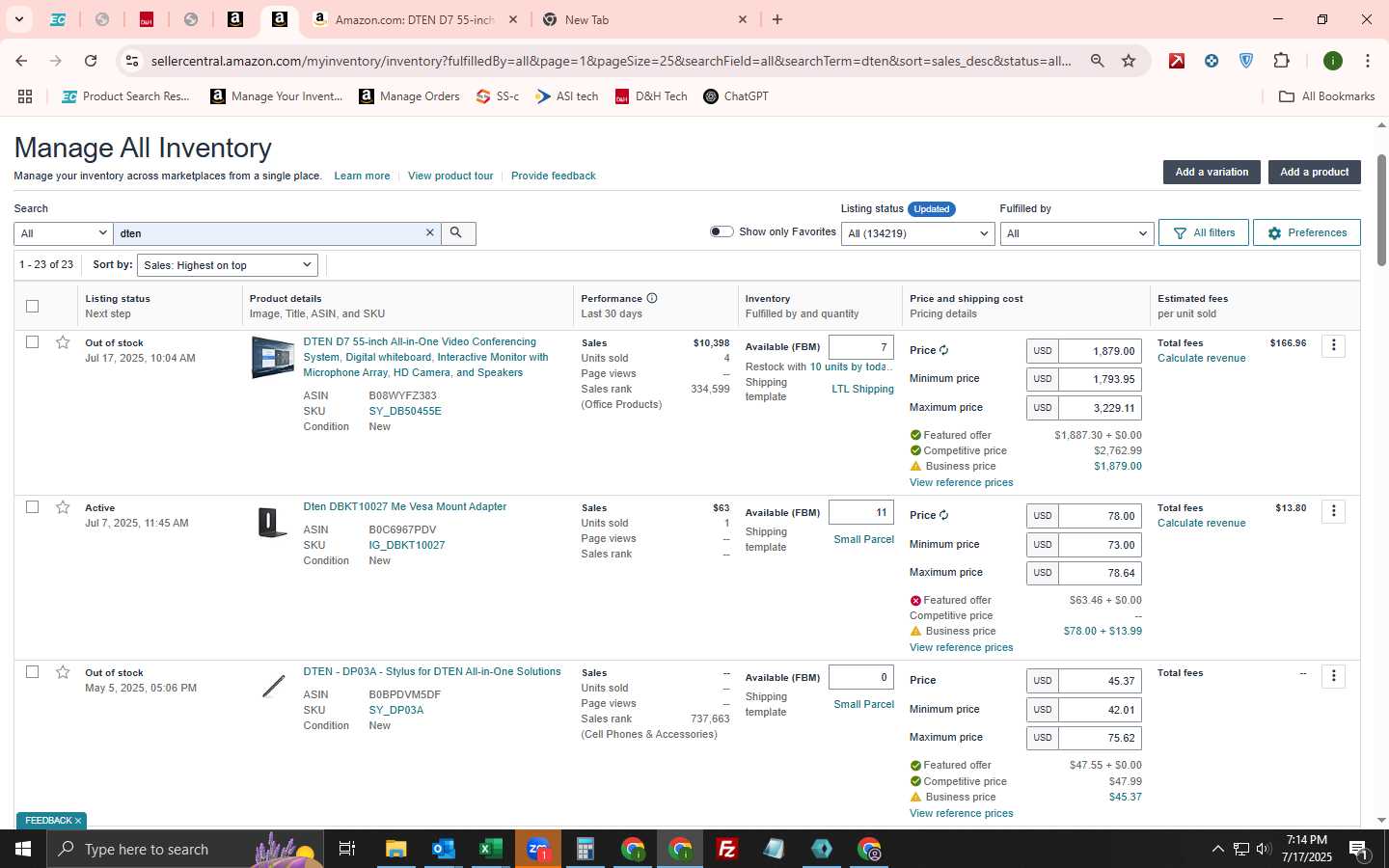Click LTL Shipping template link
This screenshot has width=1389, height=868.
click(x=862, y=389)
